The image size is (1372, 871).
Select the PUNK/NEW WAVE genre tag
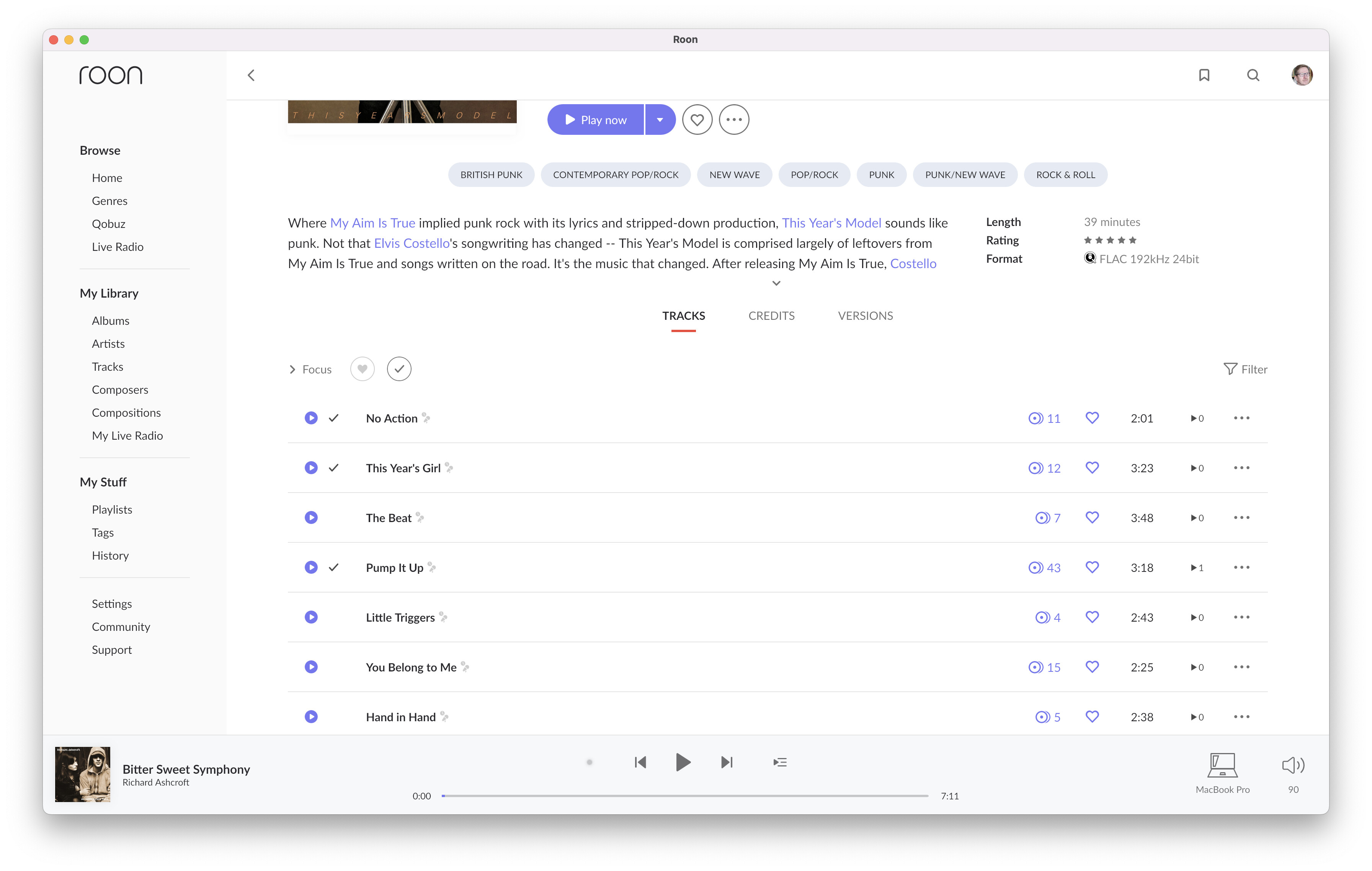[965, 175]
